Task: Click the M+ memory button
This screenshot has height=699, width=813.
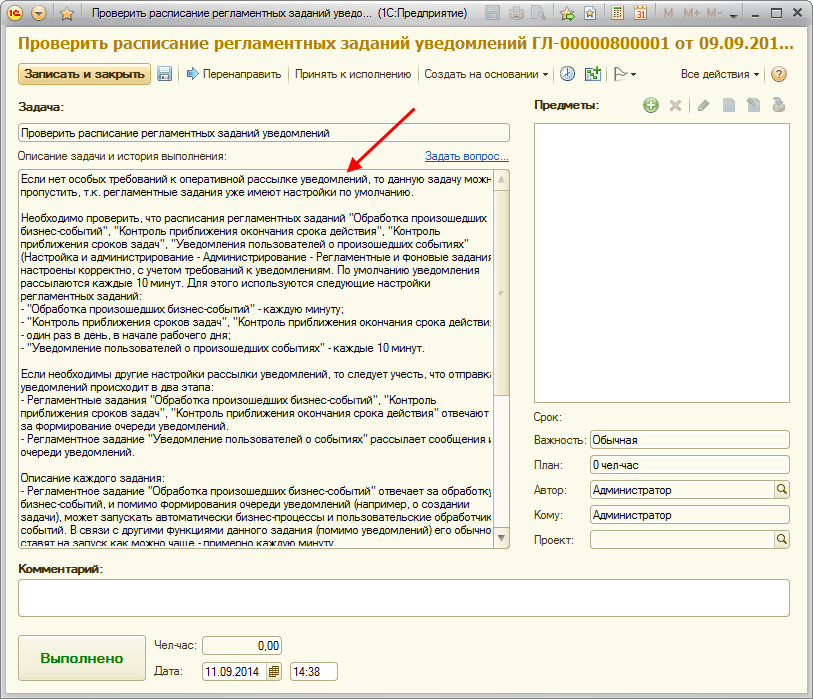Action: click(x=691, y=13)
